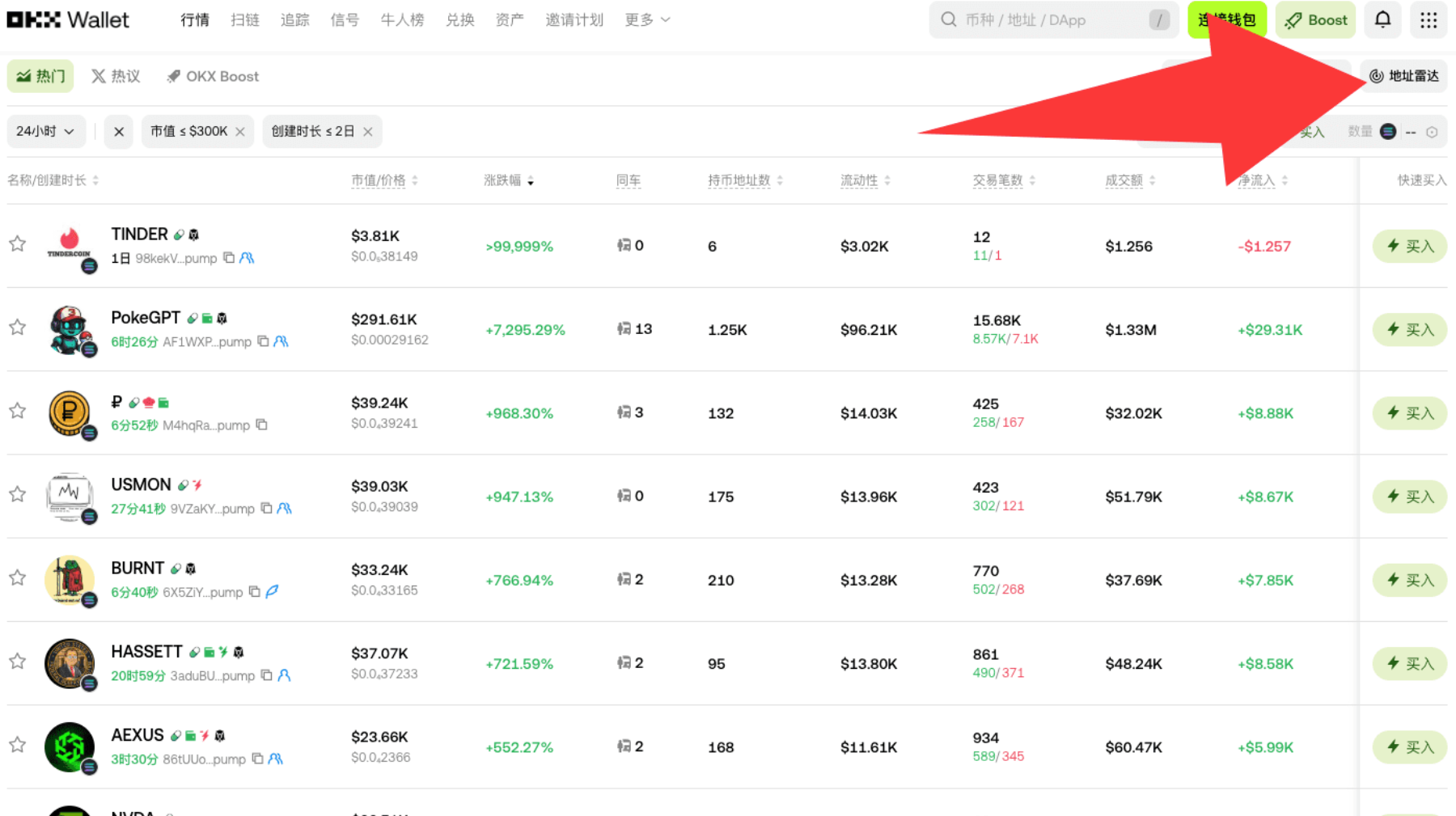The height and width of the screenshot is (816, 1456).
Task: Click the notification bell icon
Action: pos(1382,20)
